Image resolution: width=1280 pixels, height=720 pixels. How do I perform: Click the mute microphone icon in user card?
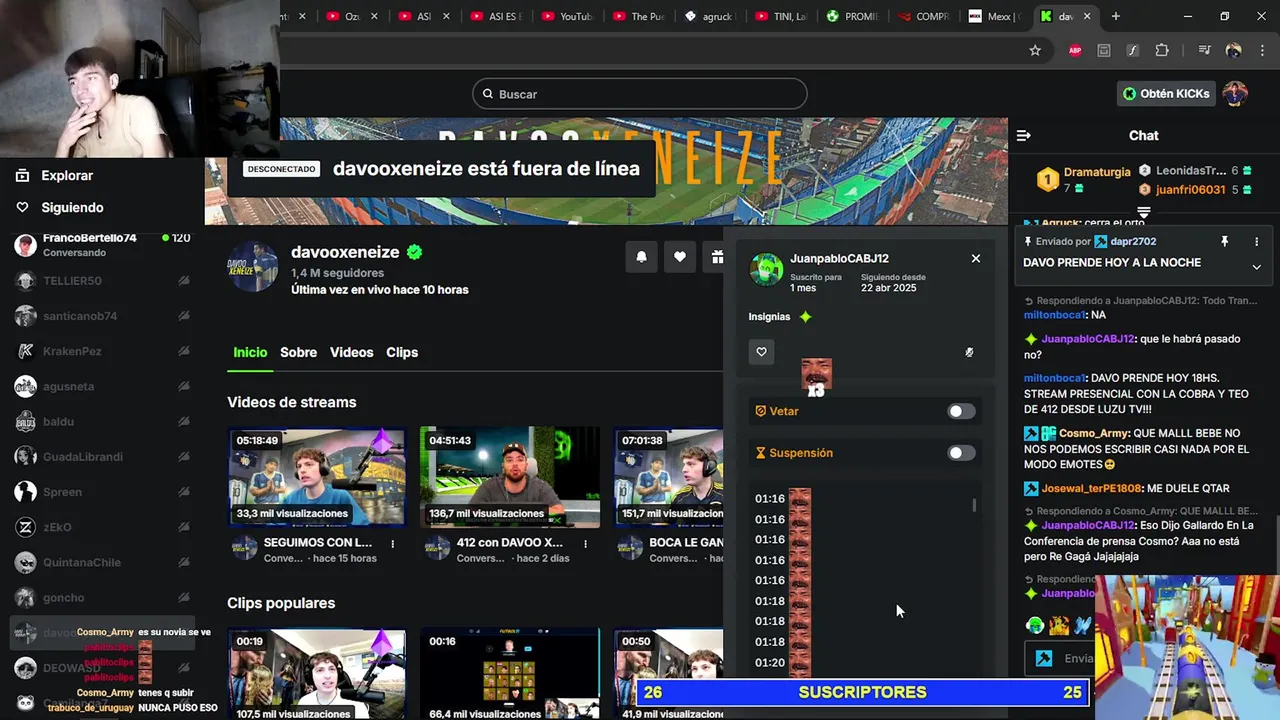click(969, 352)
